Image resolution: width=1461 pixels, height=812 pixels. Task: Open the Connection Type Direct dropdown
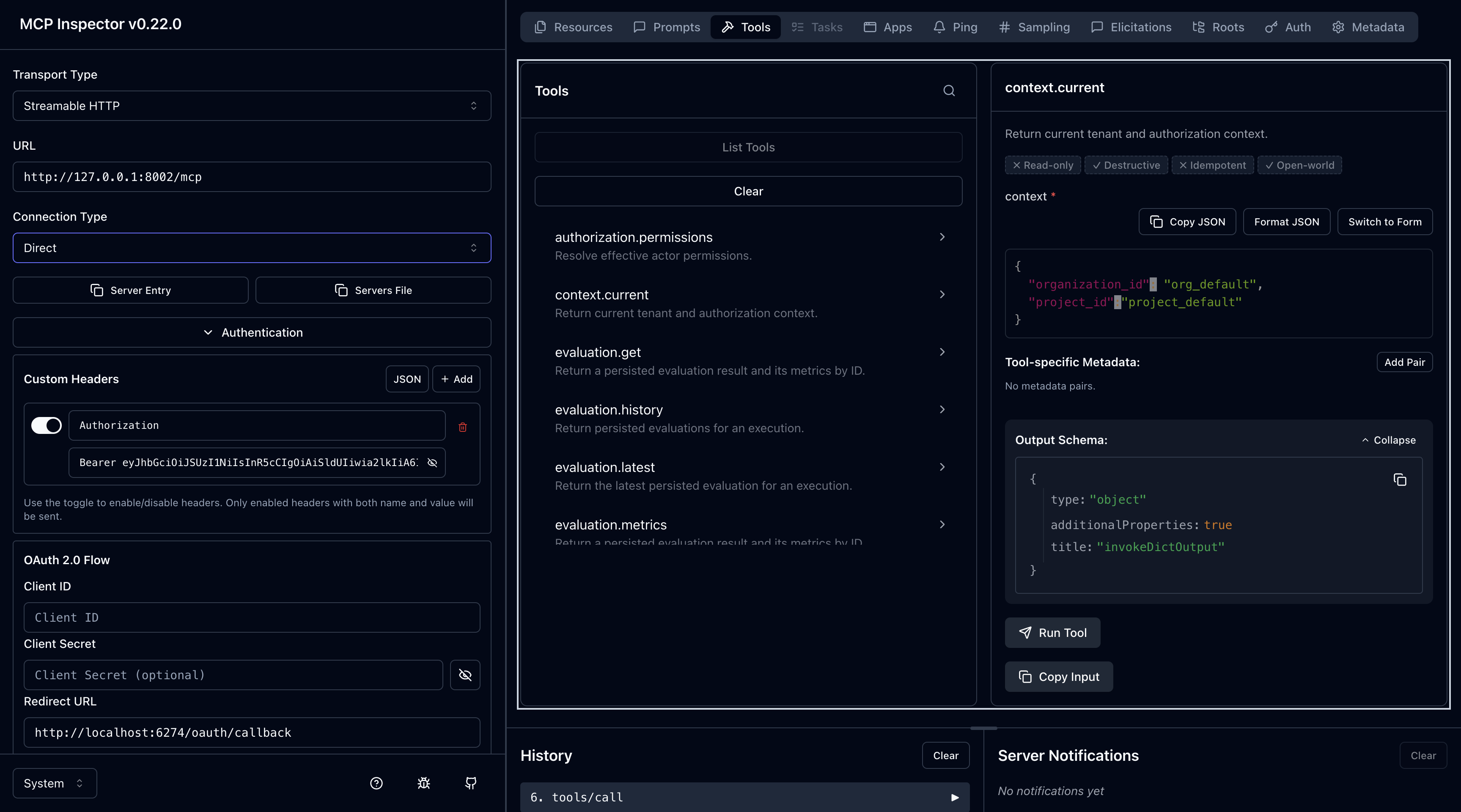click(x=252, y=248)
